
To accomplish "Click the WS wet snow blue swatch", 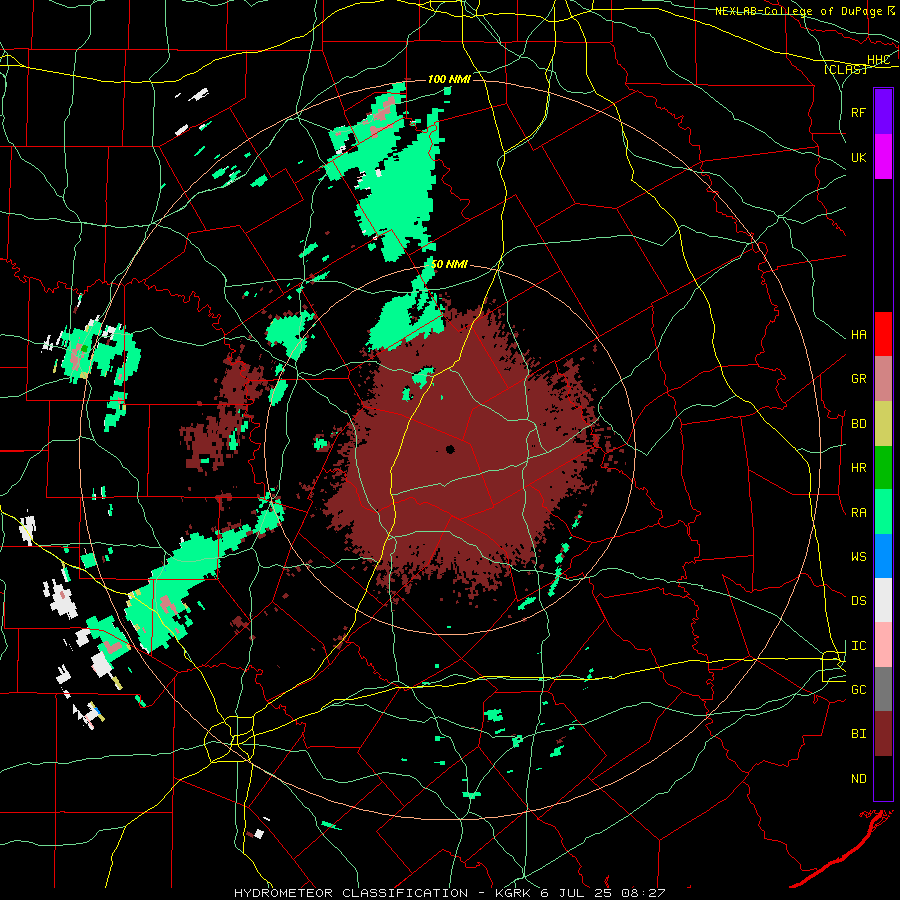I will pyautogui.click(x=883, y=556).
